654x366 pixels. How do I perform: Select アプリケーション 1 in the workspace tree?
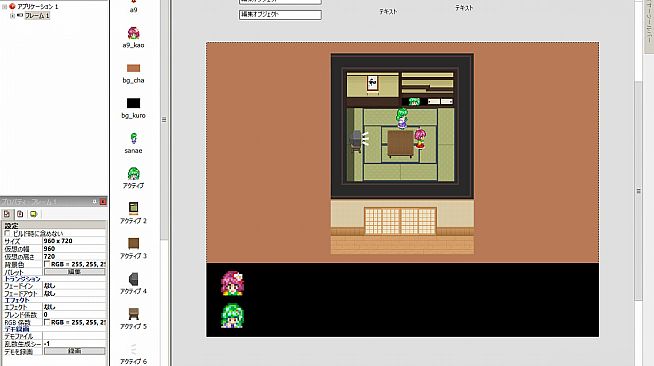[38, 7]
